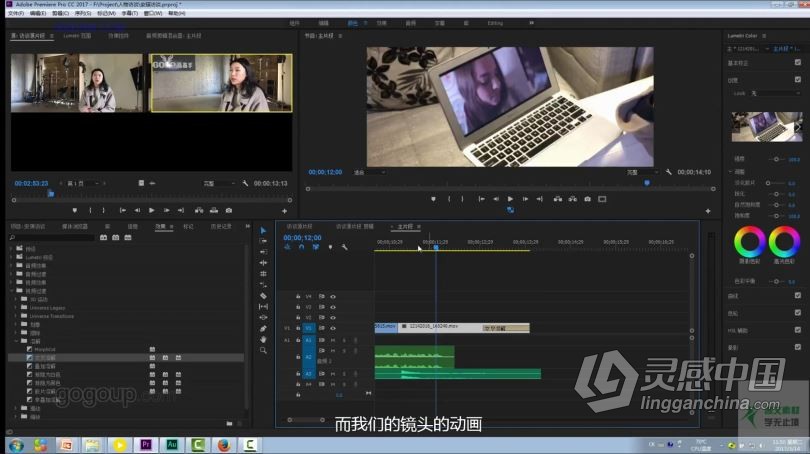The image size is (810, 454).
Task: Play the Source monitor clip
Action: click(x=151, y=210)
